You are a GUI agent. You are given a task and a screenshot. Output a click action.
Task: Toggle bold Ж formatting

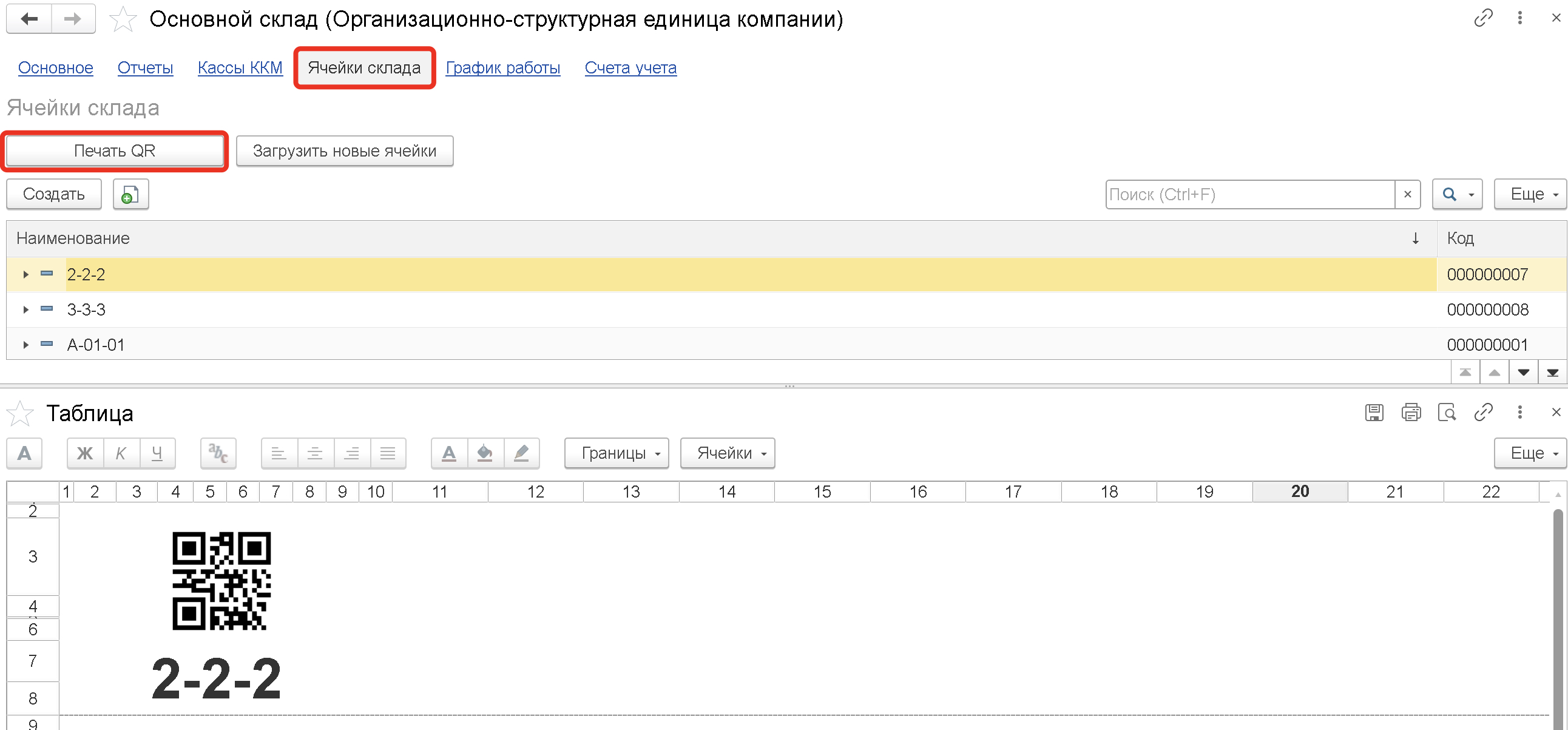point(85,453)
